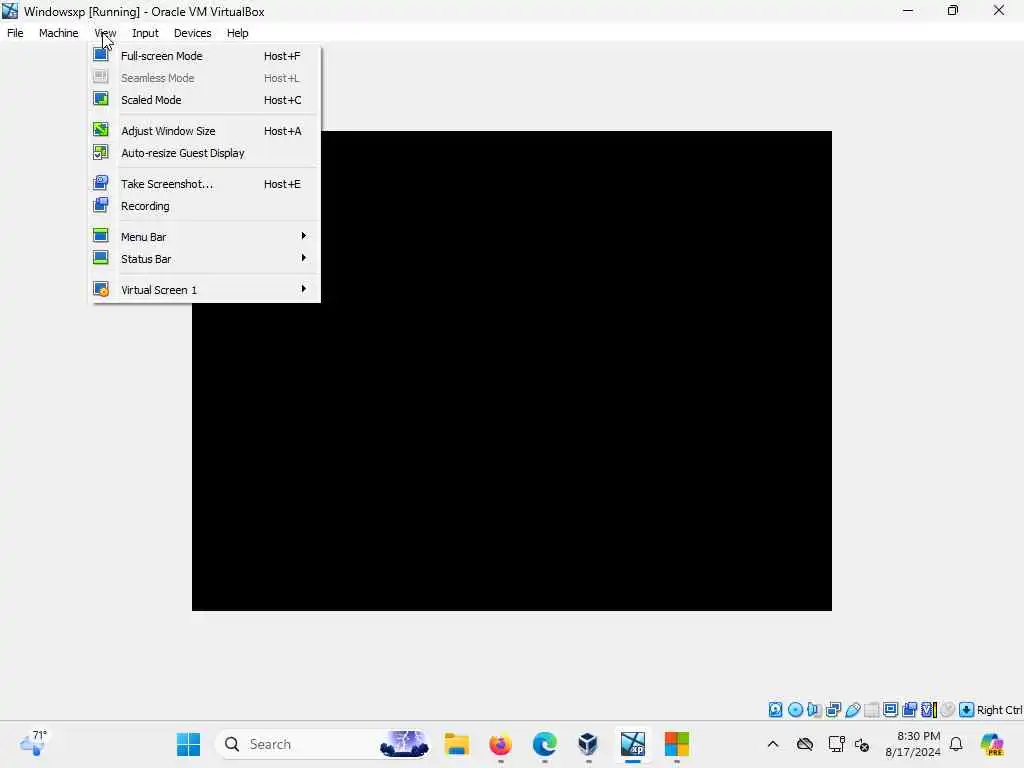
Task: Click the audio status bar icon
Action: [814, 710]
